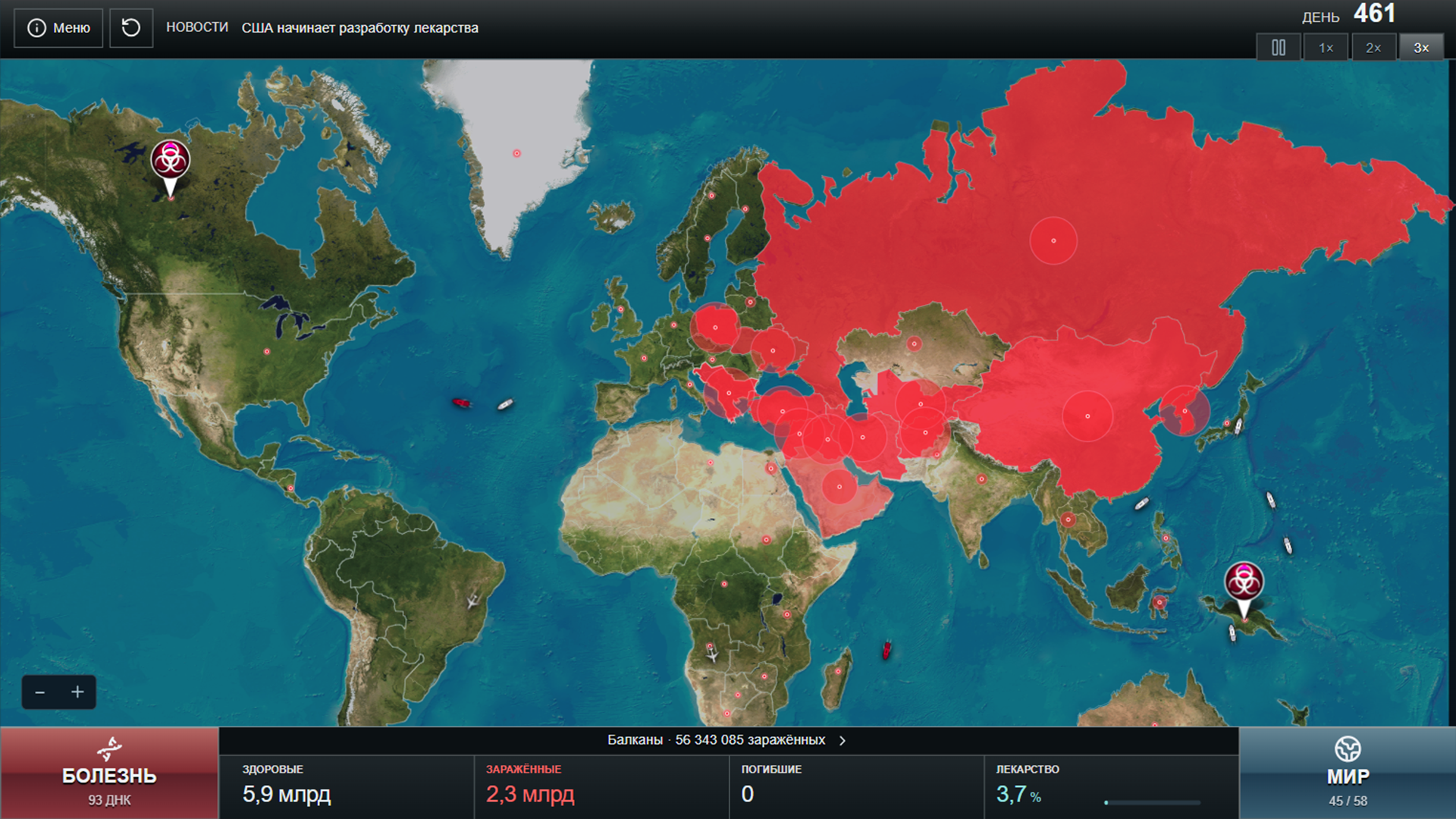Screen dimensions: 1456x819
Task: Zoom in the map with plus
Action: pos(77,692)
